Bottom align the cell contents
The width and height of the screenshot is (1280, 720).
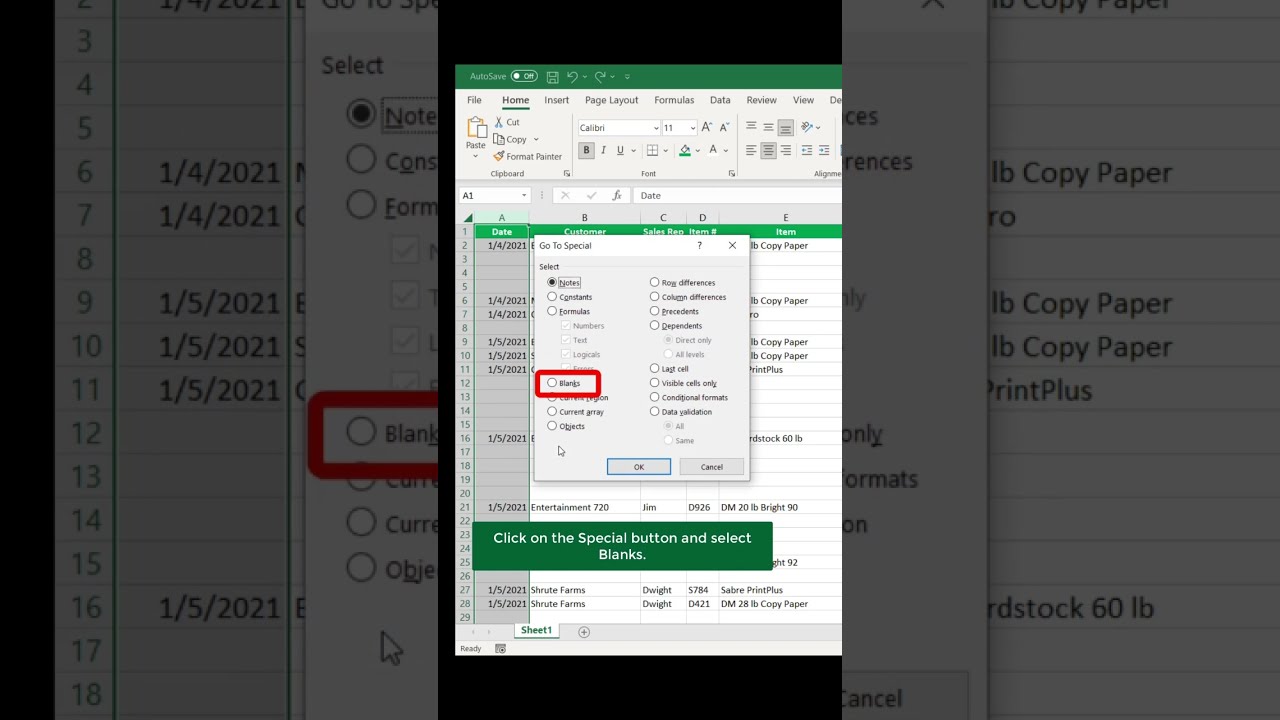coord(785,127)
